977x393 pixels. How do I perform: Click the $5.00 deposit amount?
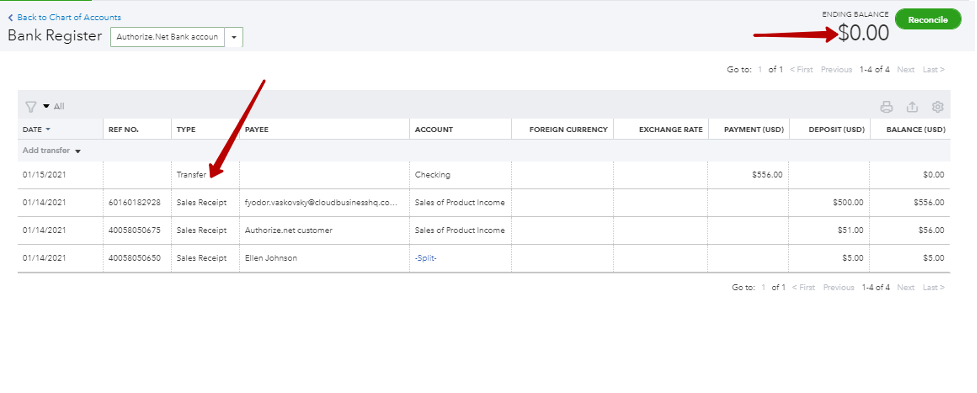(853, 258)
